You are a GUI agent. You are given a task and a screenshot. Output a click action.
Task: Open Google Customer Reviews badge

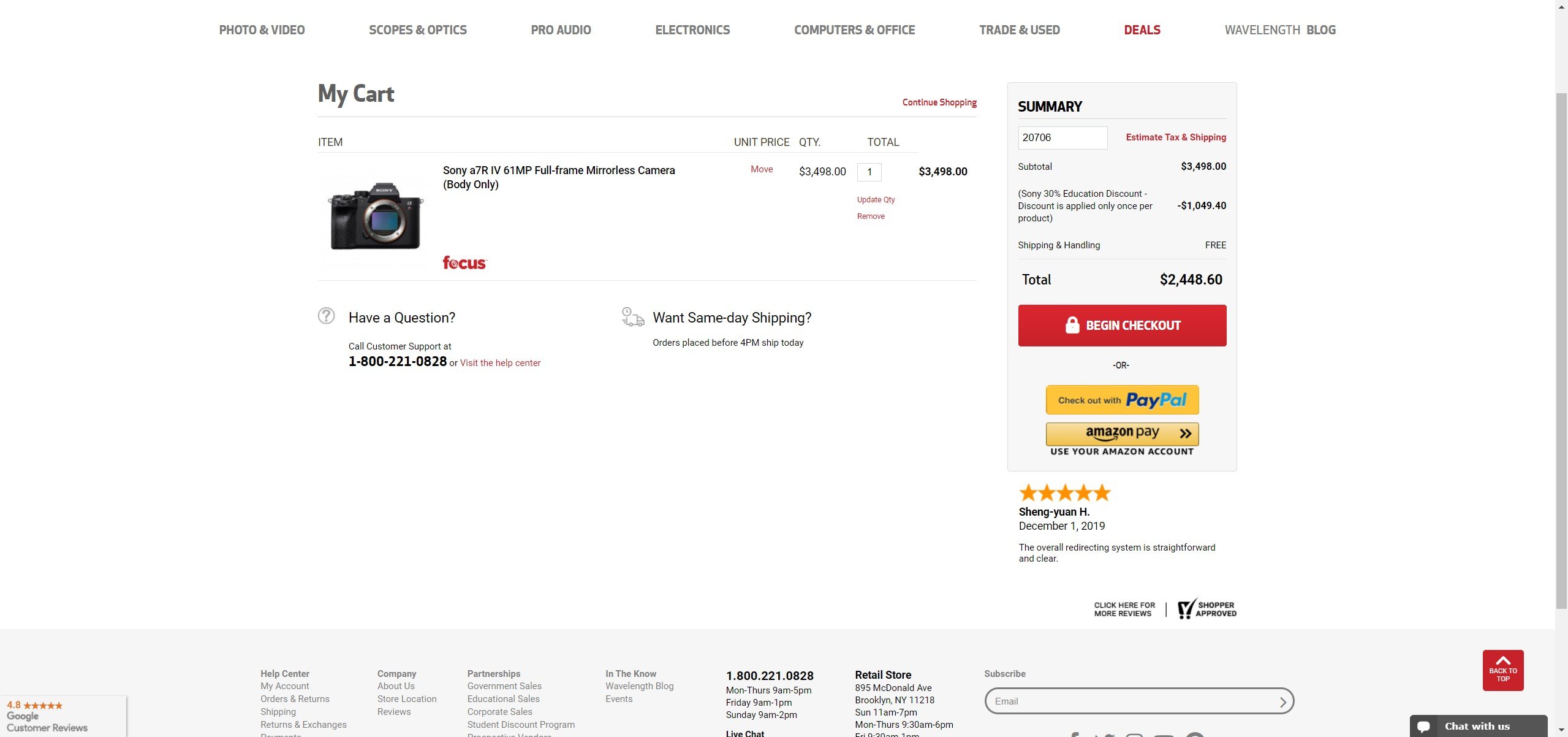tap(63, 716)
